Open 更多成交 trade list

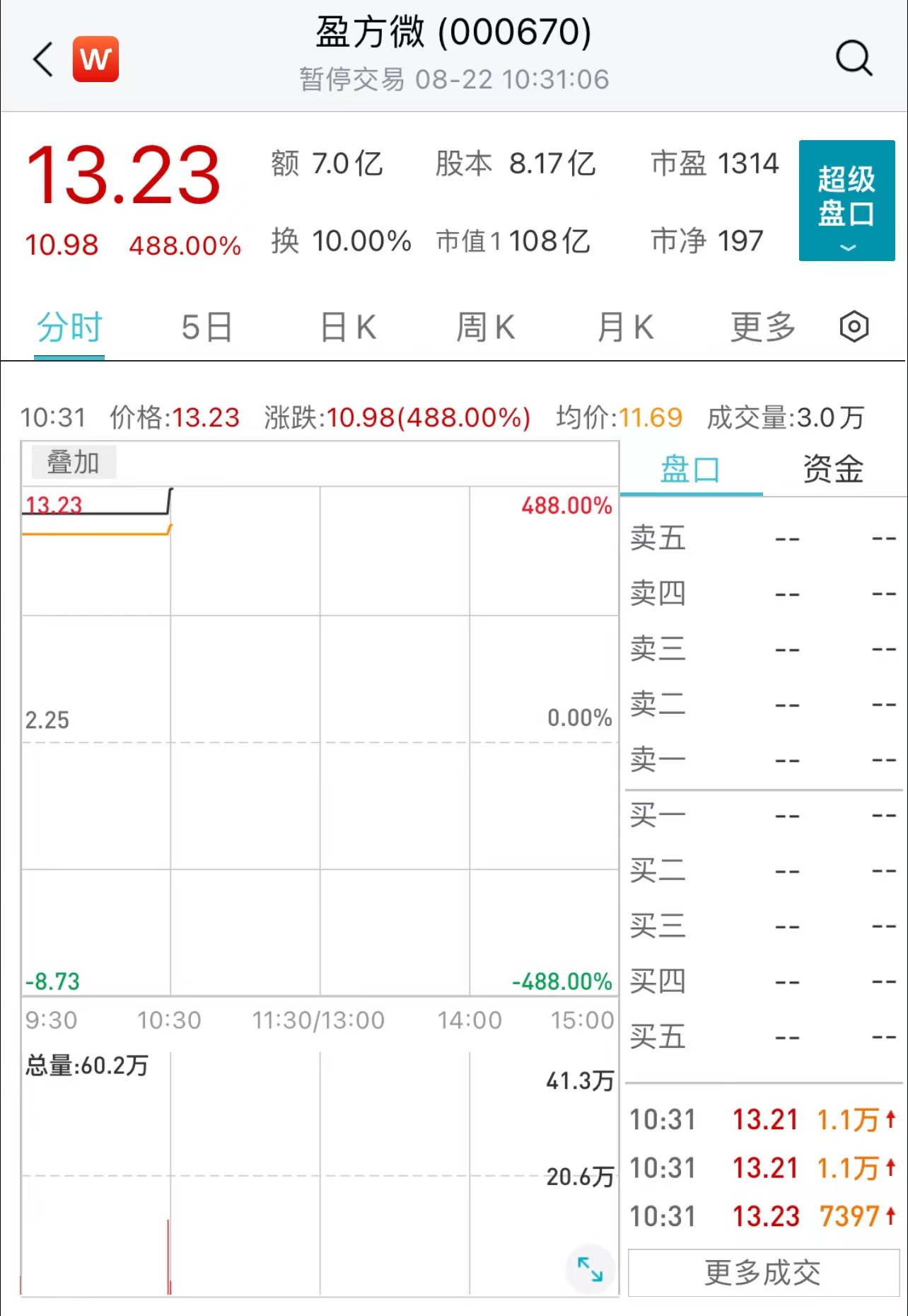tap(763, 1273)
